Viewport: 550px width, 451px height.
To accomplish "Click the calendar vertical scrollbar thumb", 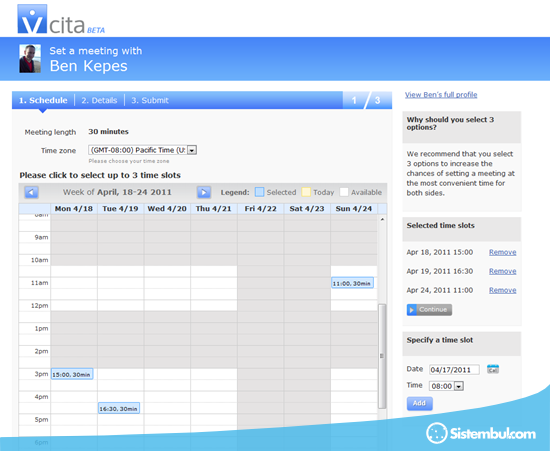I will click(x=382, y=356).
